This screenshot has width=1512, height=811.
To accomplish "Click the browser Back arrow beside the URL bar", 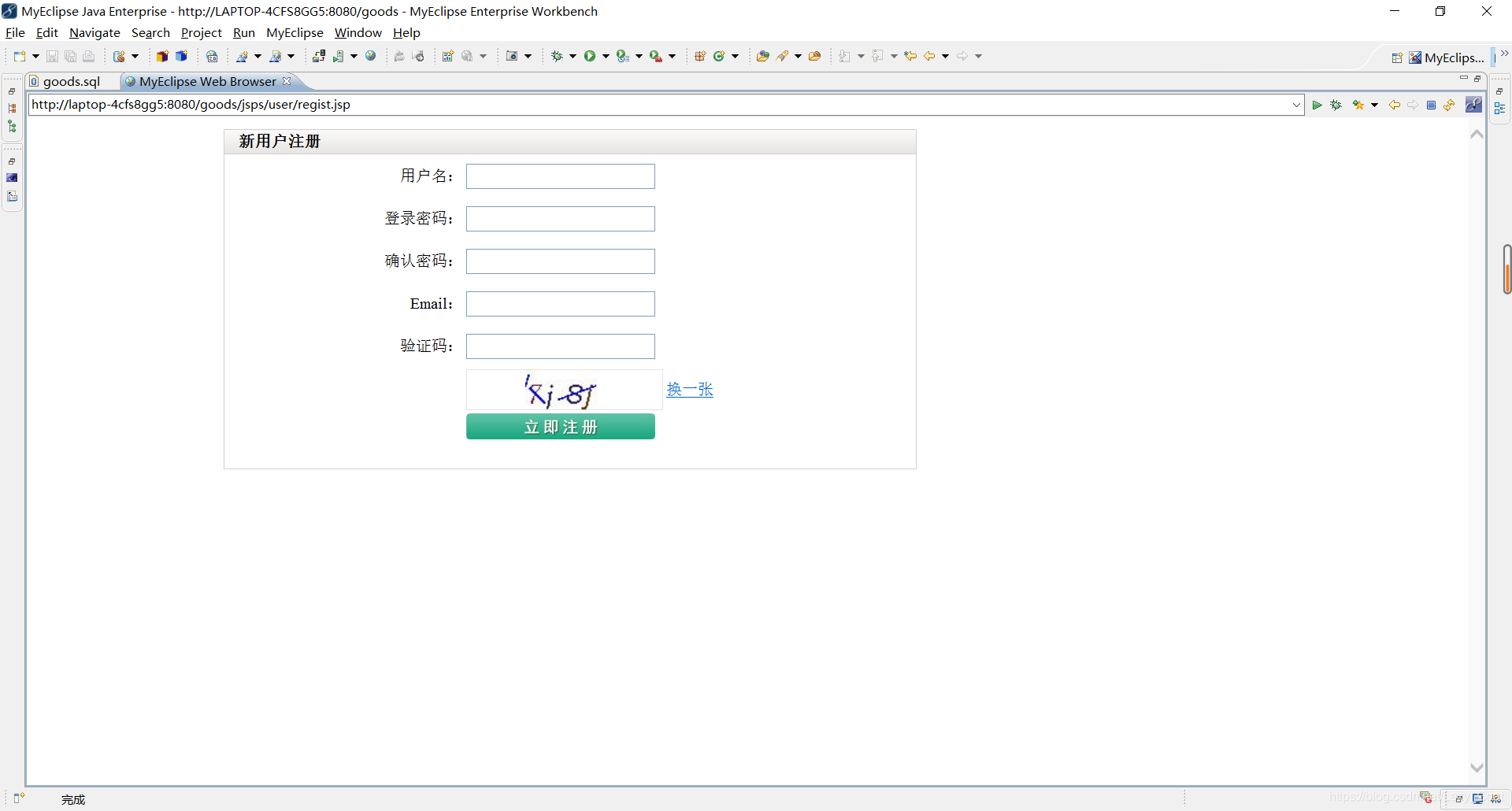I will [1395, 105].
